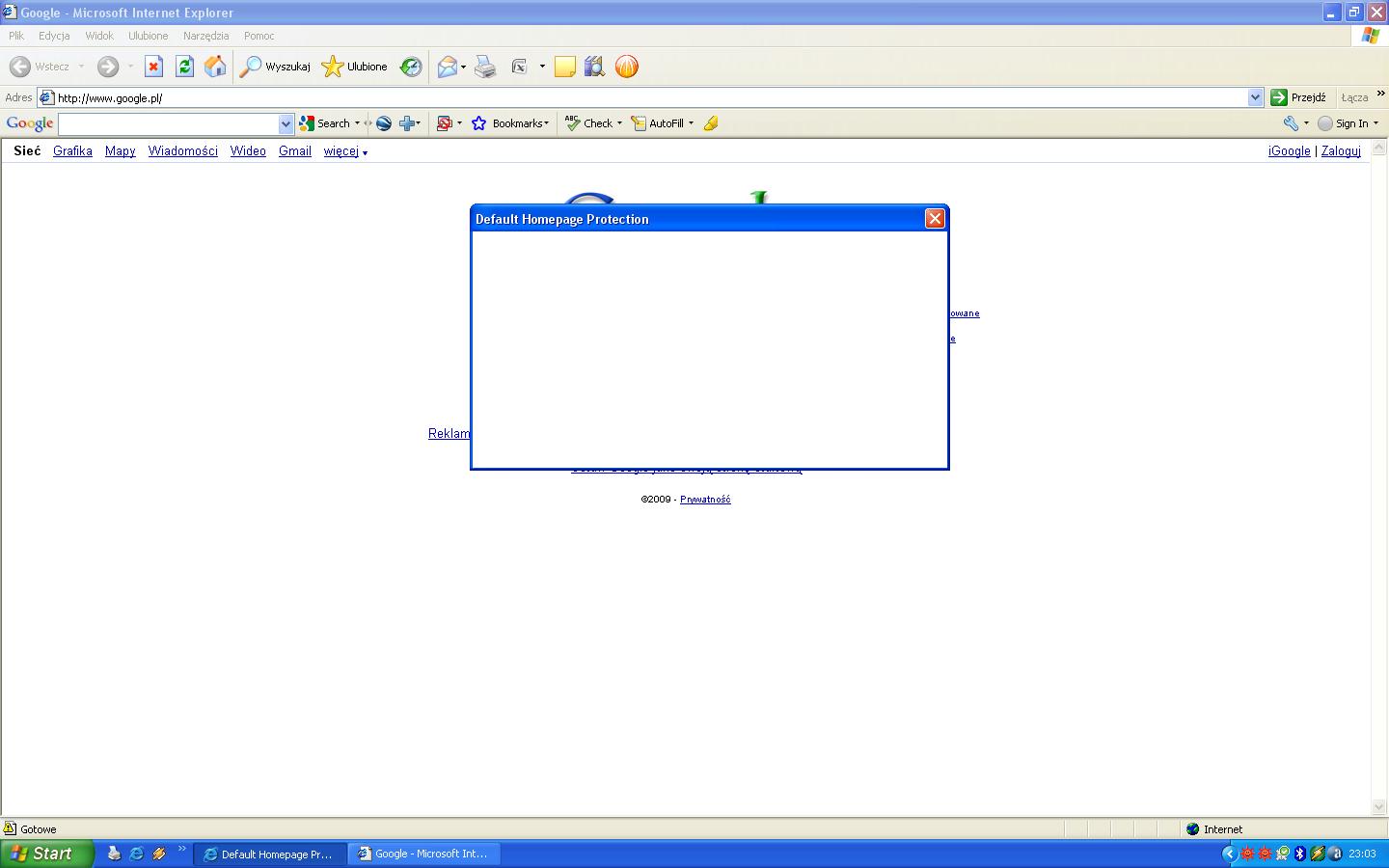
Task: Open the yellow note icon in toolbar
Action: (565, 67)
